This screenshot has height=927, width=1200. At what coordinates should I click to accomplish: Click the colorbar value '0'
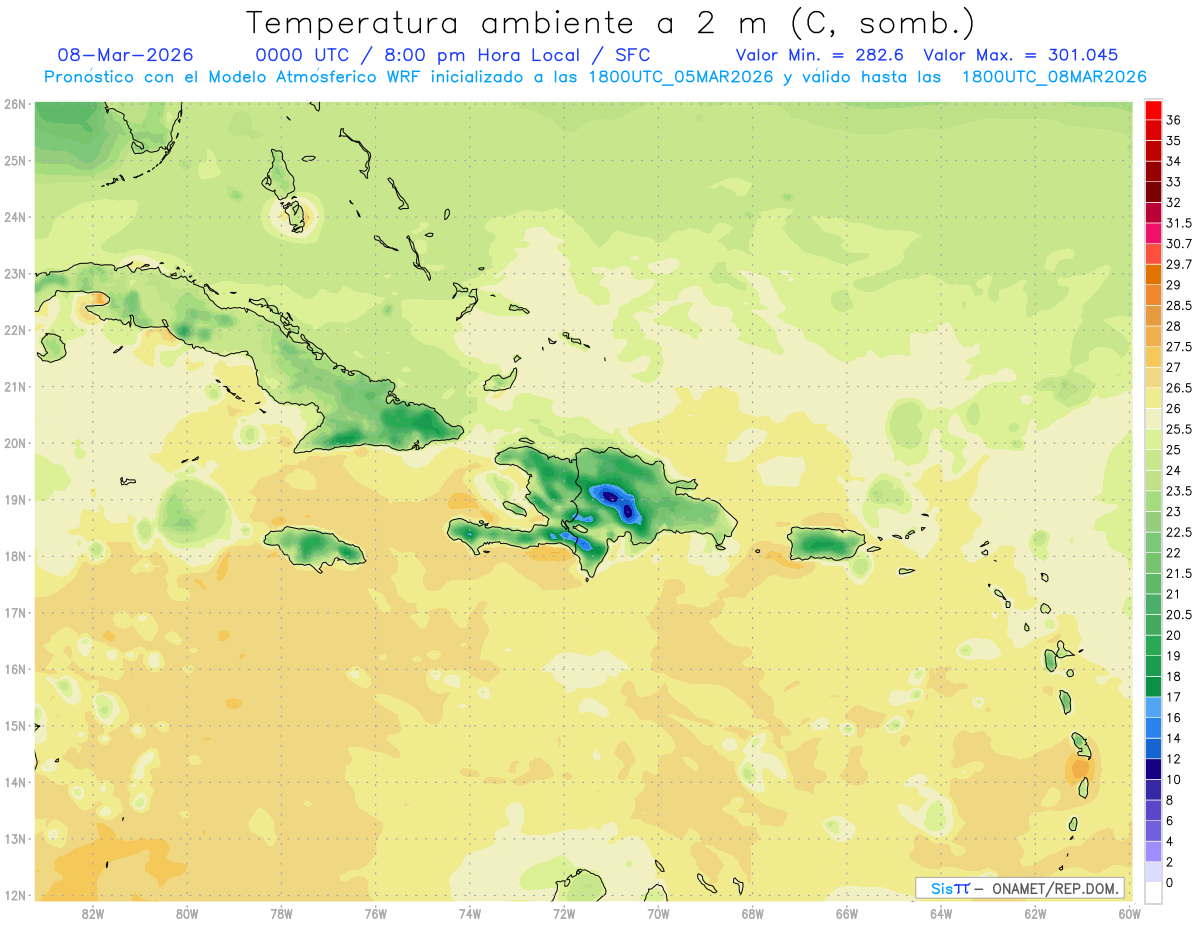pos(1170,882)
